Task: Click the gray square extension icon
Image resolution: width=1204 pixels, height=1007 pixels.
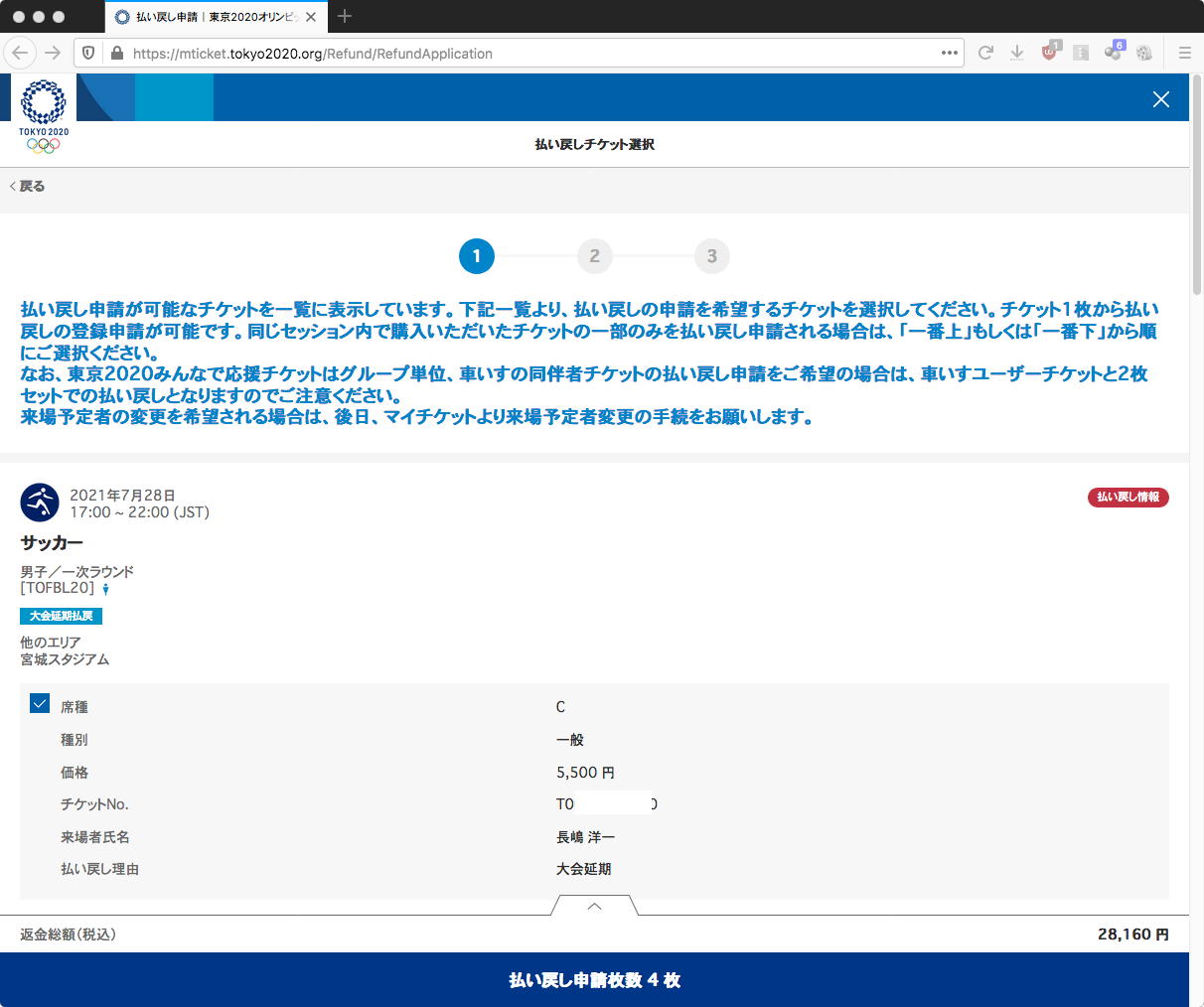Action: click(x=1081, y=53)
